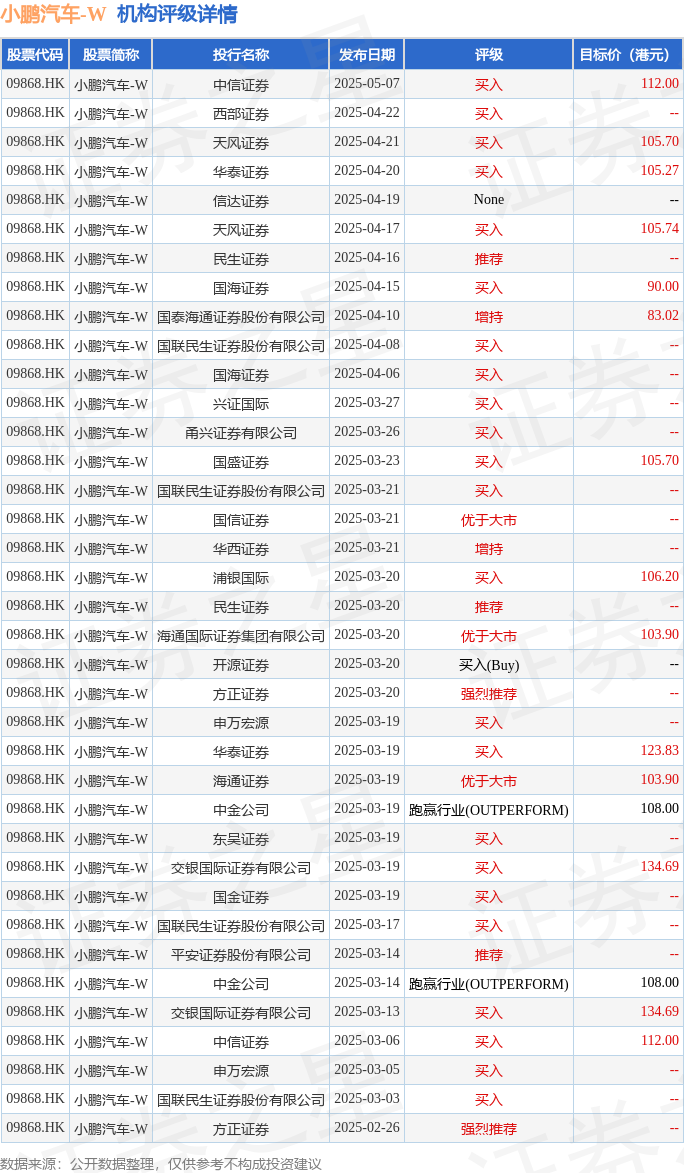Select the date 2025-04-16
The height and width of the screenshot is (1173, 684).
367,258
